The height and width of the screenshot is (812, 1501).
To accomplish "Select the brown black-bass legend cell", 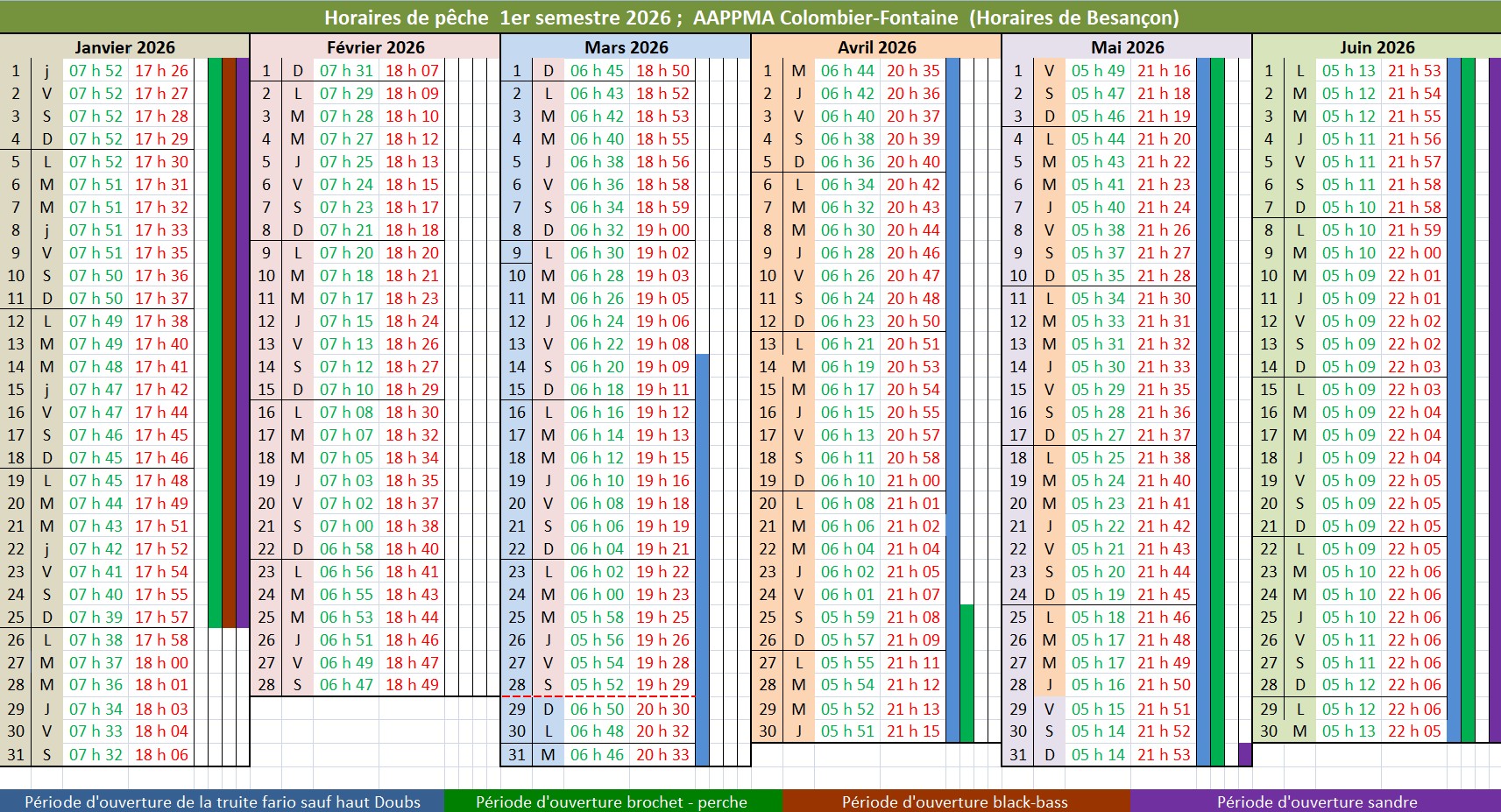I will click(954, 801).
